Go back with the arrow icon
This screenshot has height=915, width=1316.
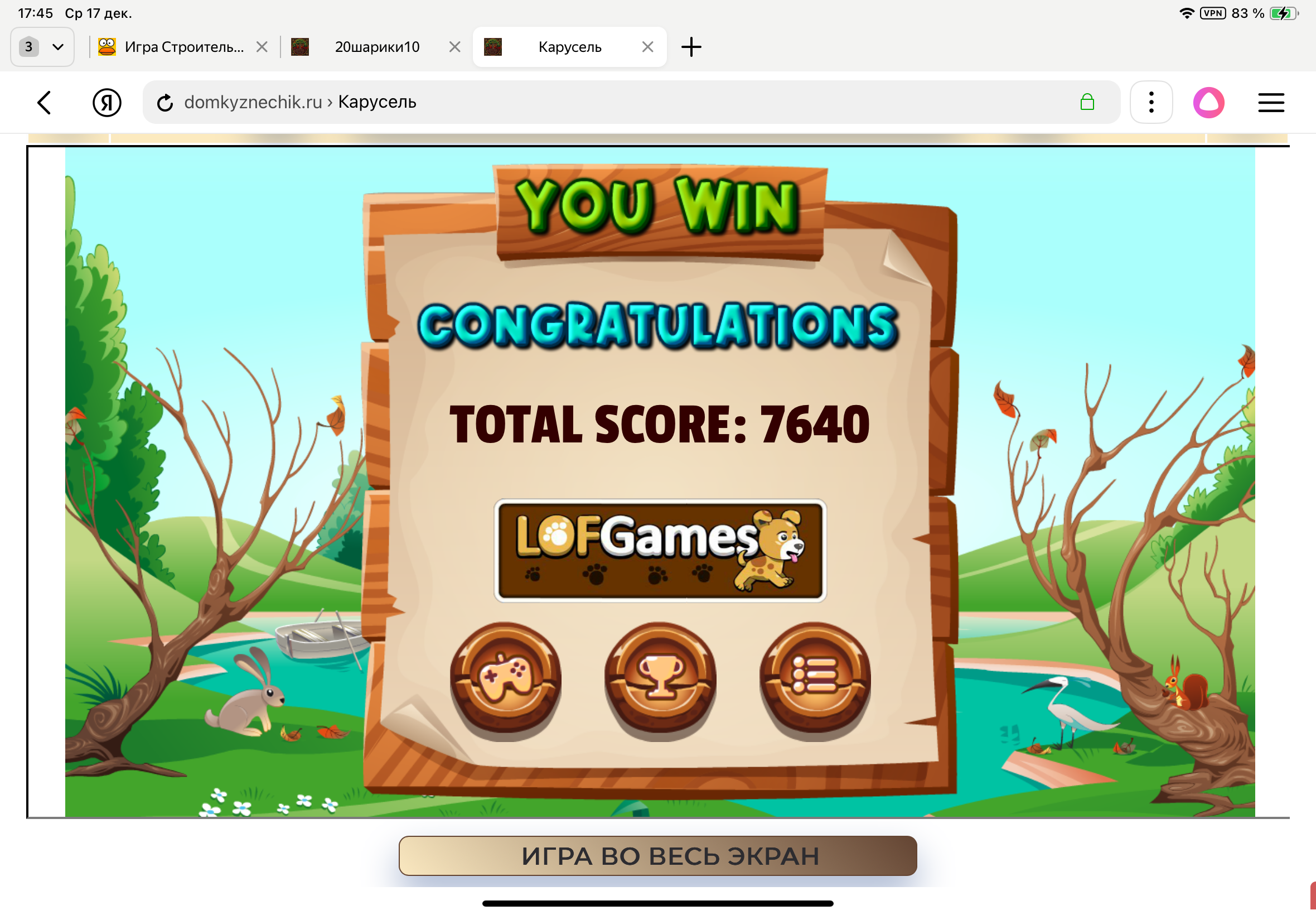(45, 103)
